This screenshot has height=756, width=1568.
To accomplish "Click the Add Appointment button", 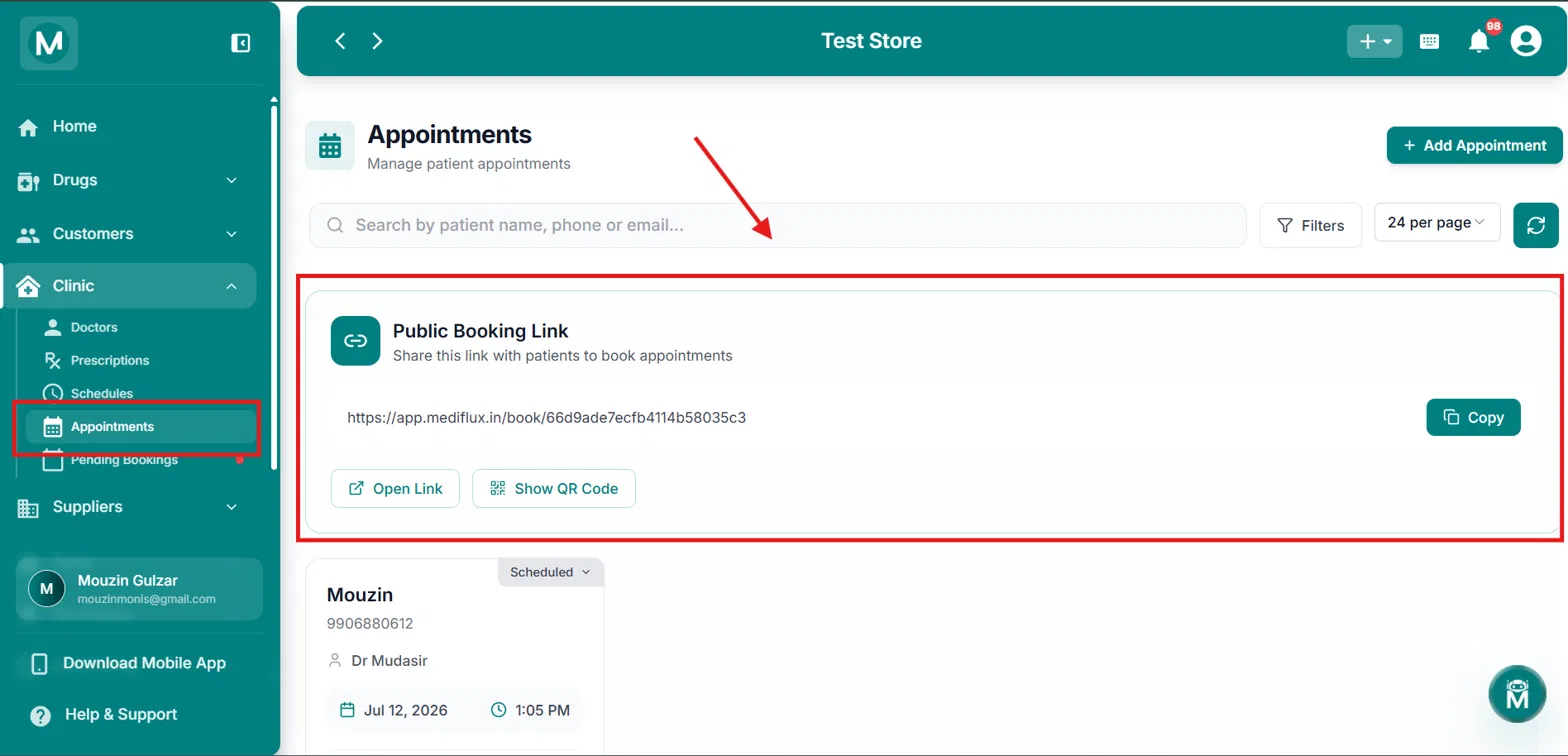I will (x=1474, y=145).
